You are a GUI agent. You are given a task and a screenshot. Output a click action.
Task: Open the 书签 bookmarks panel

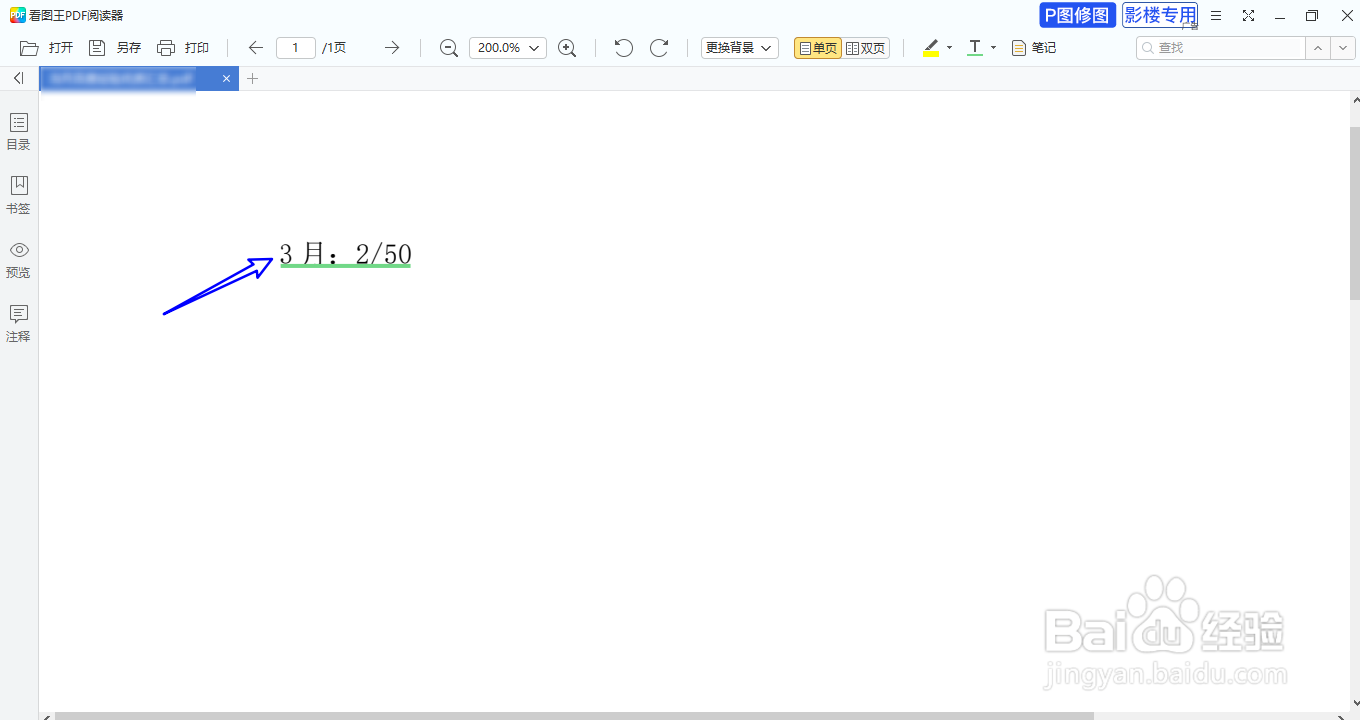tap(18, 196)
